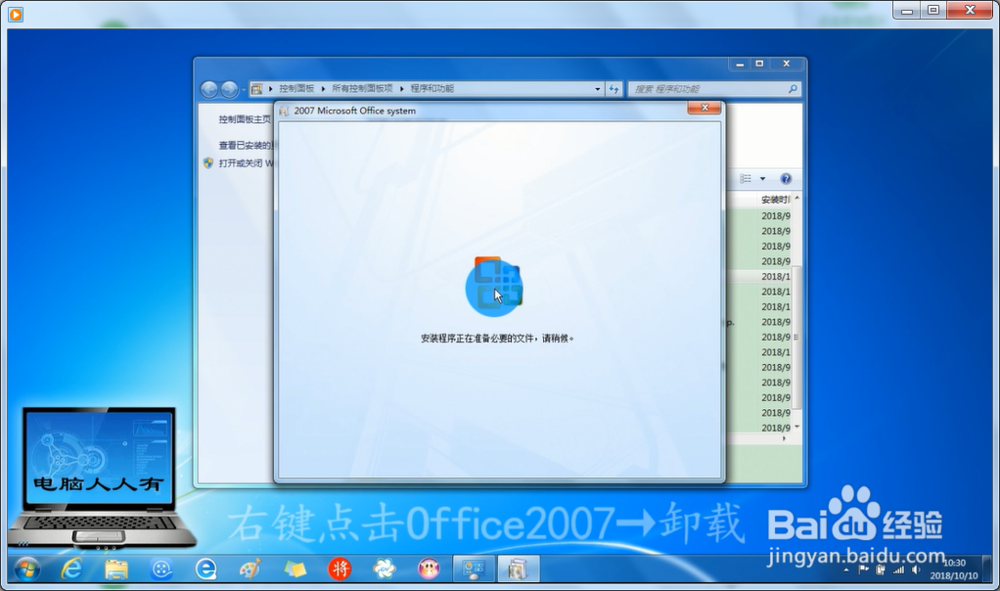Click the refresh button beside address bar
Image resolution: width=1000 pixels, height=591 pixels.
pos(614,89)
